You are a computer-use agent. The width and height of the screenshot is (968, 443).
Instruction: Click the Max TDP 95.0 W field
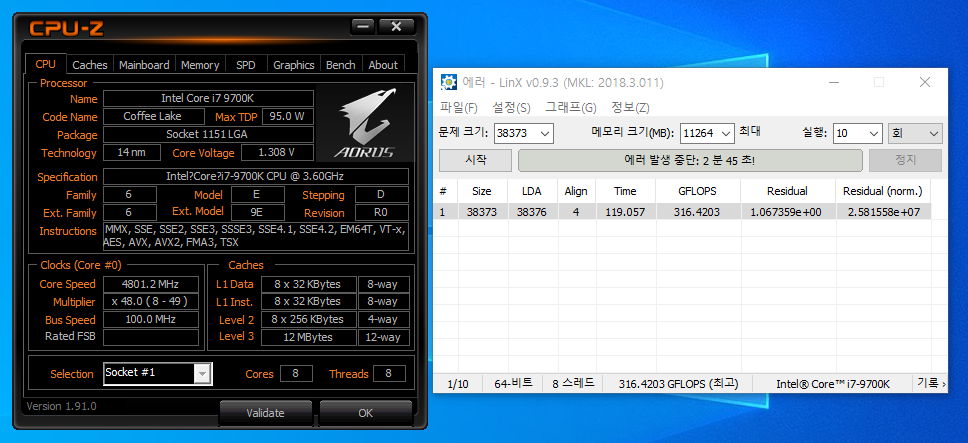coord(288,117)
